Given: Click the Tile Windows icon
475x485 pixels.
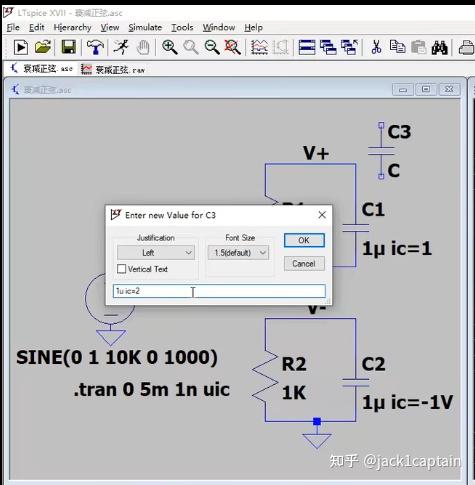Looking at the screenshot, I should pyautogui.click(x=307, y=47).
